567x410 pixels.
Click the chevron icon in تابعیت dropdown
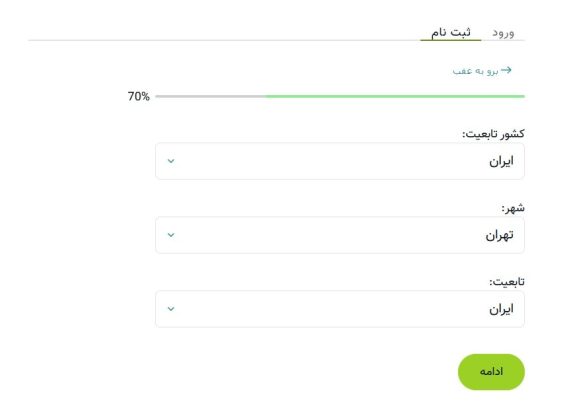tap(171, 309)
